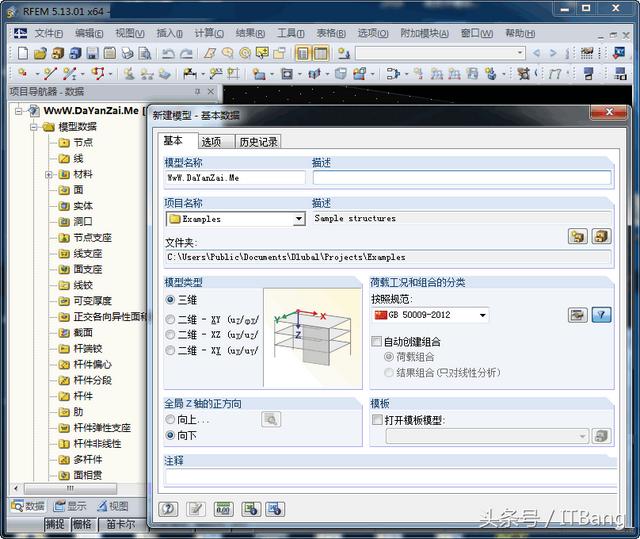Click the pin icon of project navigator panel
The image size is (640, 539).
[x=197, y=91]
